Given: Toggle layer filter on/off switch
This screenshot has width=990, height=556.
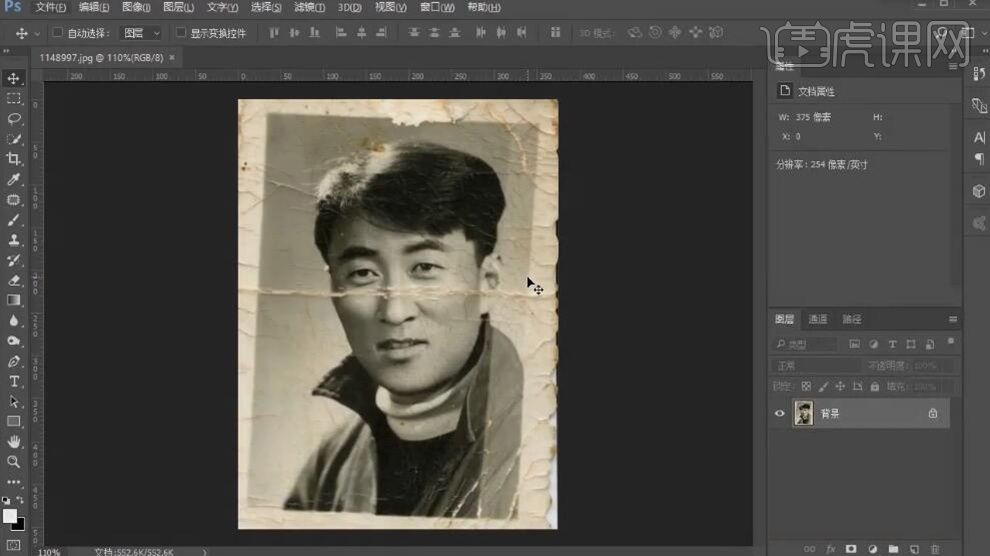Looking at the screenshot, I should click(951, 342).
